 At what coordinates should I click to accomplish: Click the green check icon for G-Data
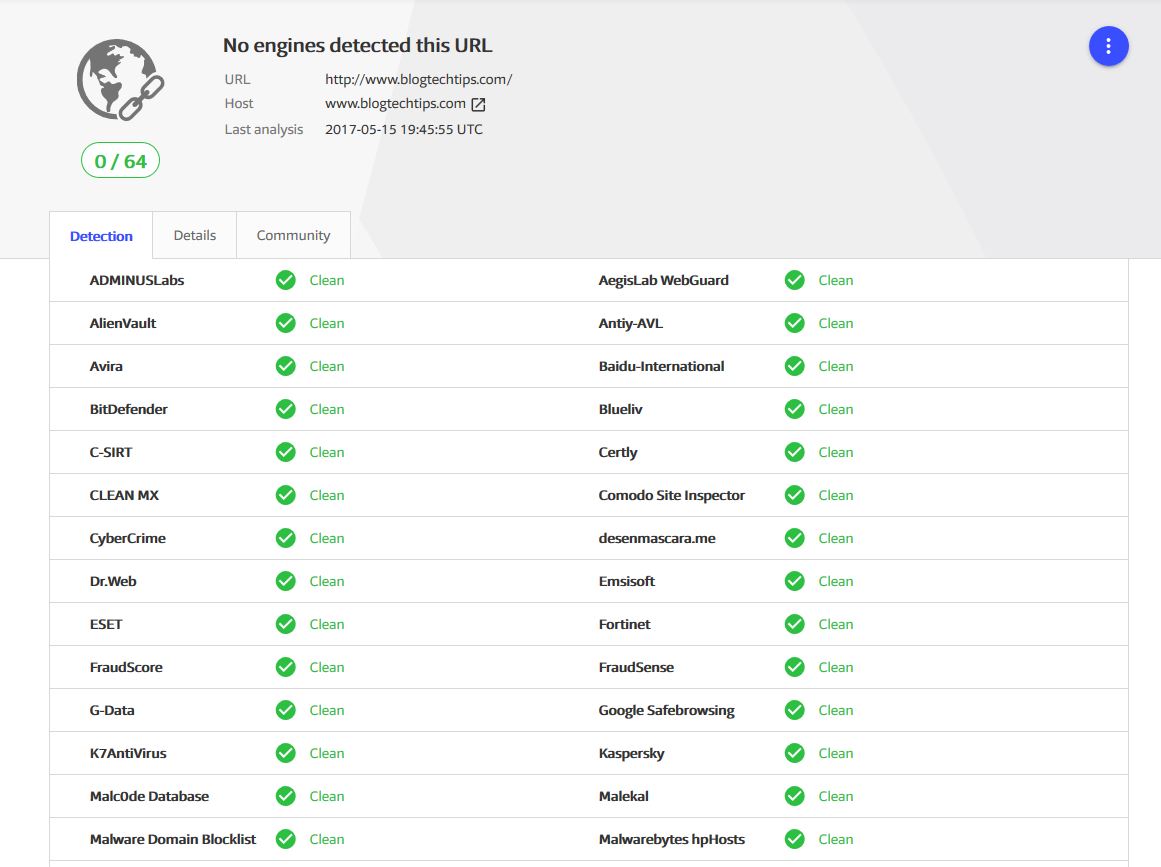point(286,710)
